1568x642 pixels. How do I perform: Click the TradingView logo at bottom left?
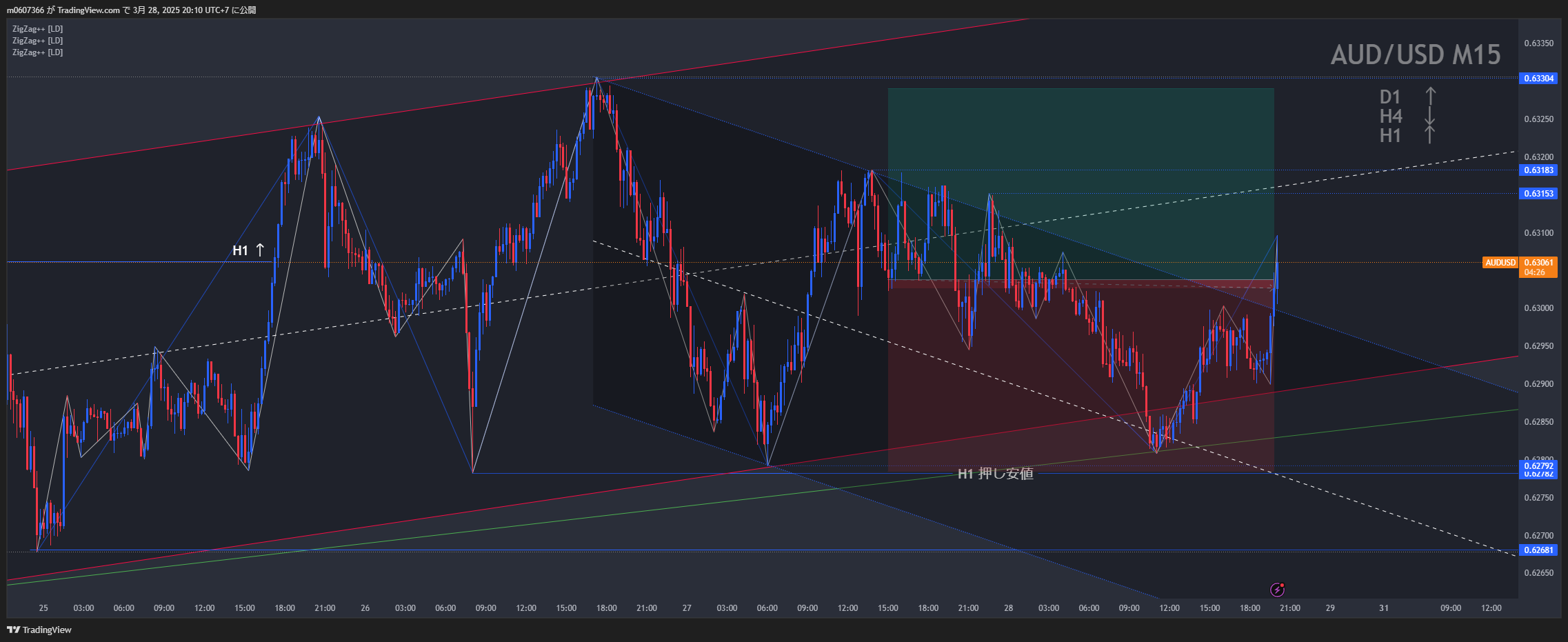tap(39, 630)
